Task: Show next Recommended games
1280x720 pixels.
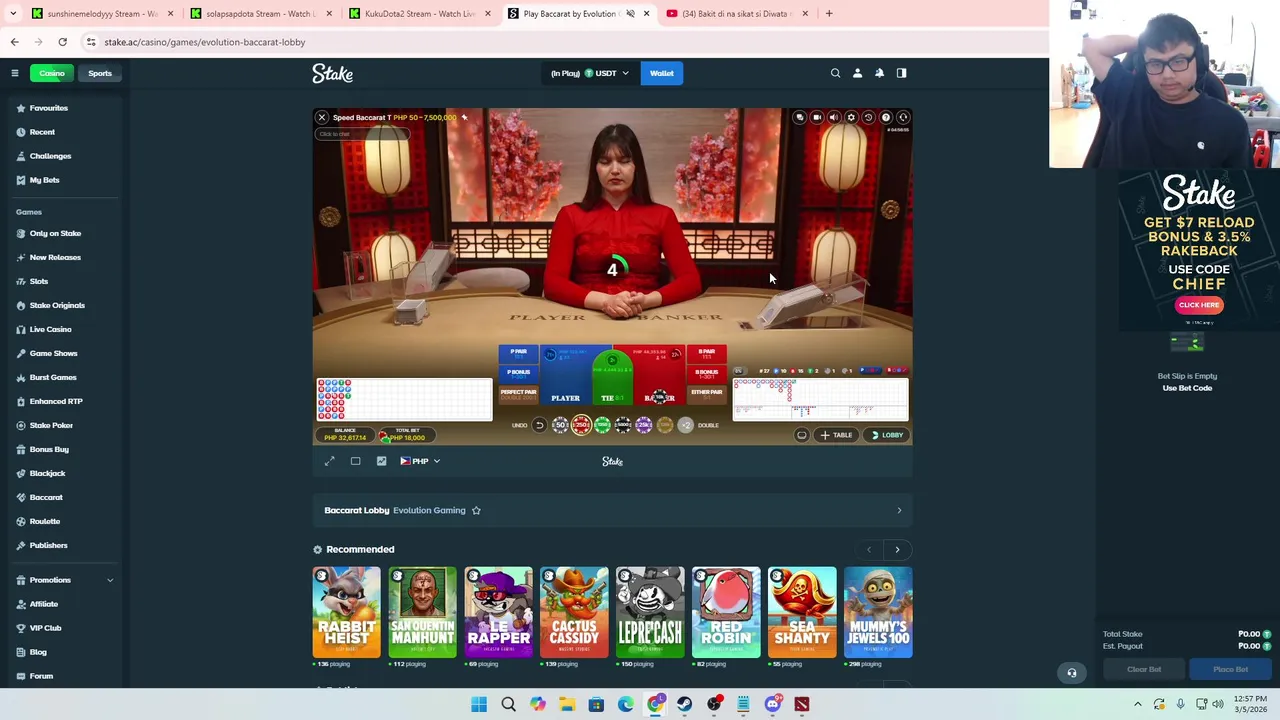Action: point(897,549)
